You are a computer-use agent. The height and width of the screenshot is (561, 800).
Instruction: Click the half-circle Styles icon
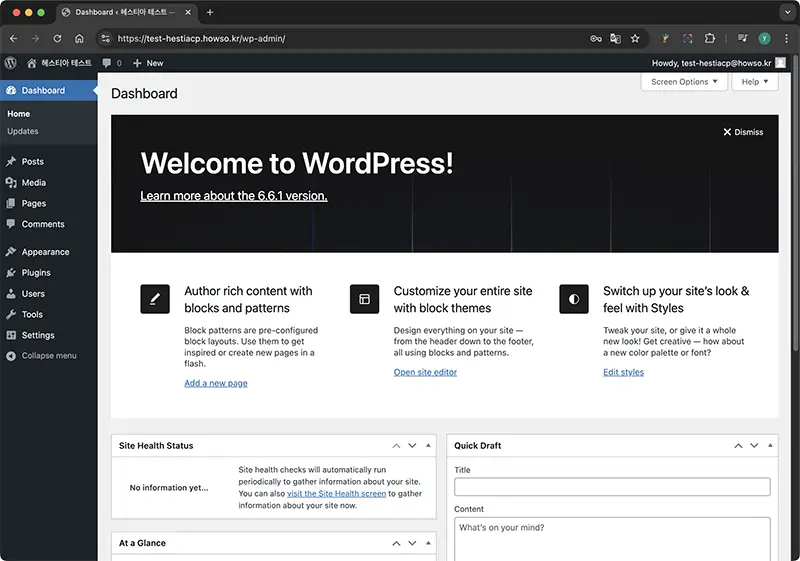[x=574, y=299]
